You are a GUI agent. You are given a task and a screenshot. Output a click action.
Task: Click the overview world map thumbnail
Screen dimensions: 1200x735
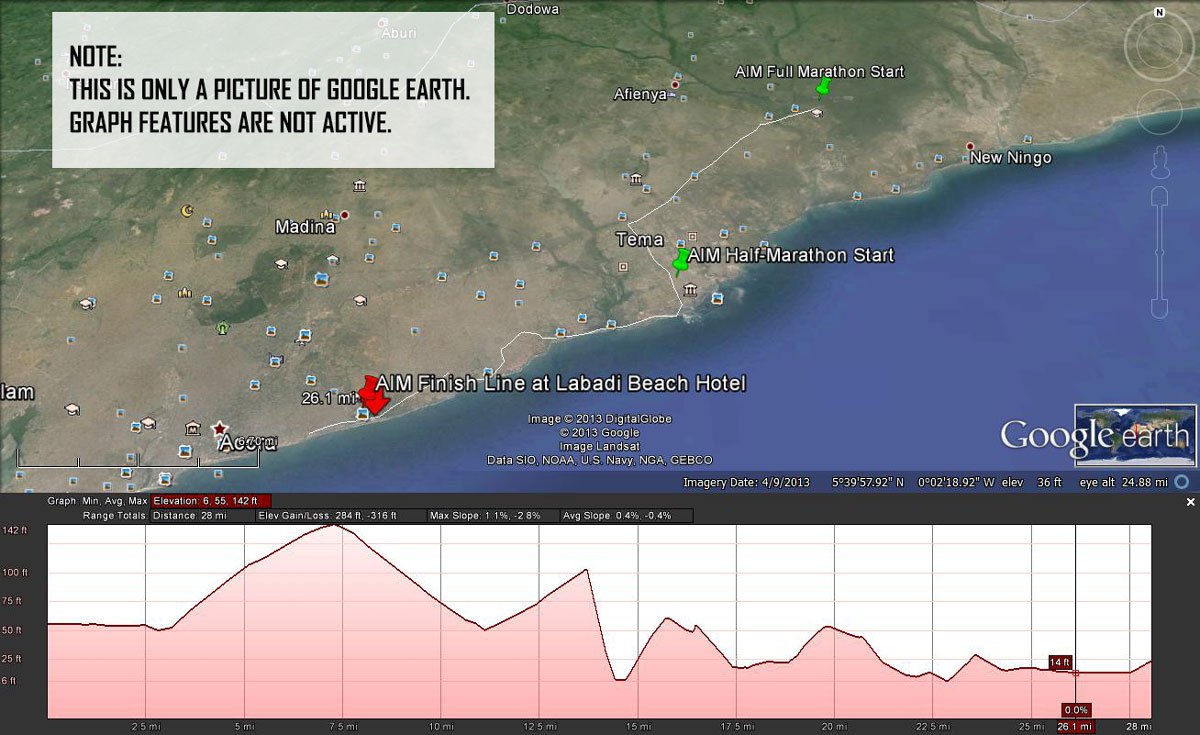click(x=1135, y=435)
